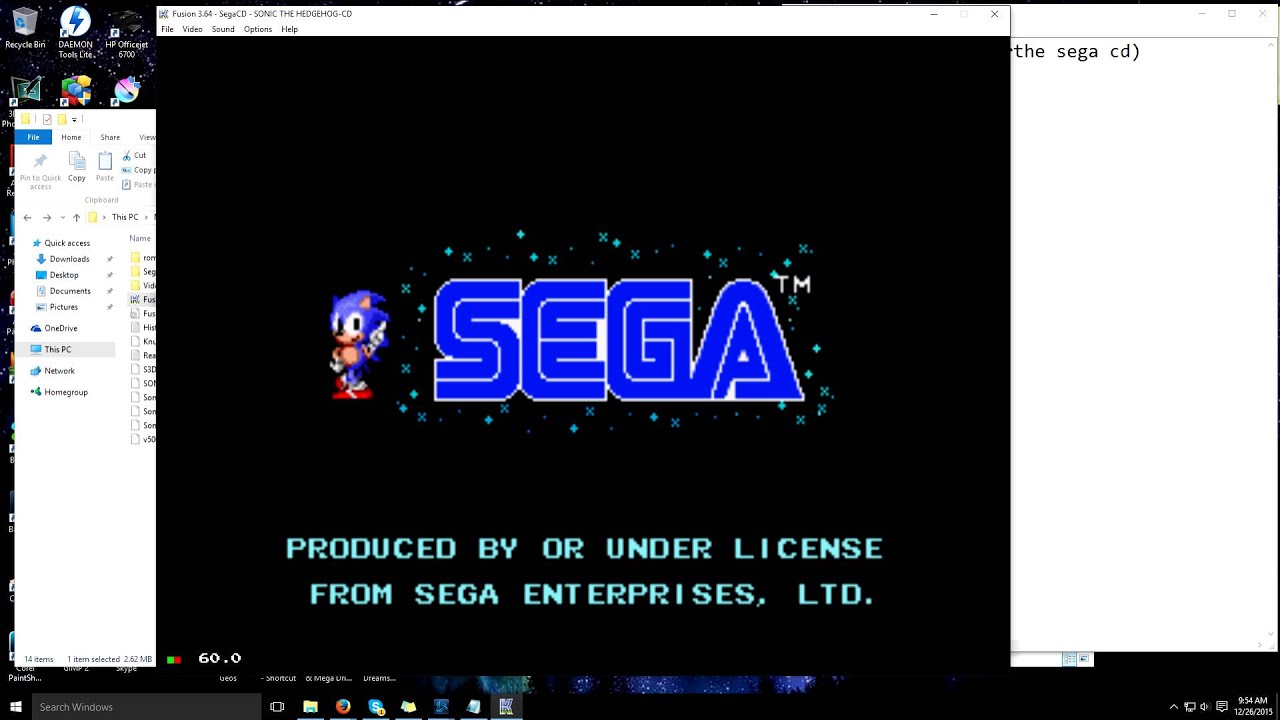The width and height of the screenshot is (1280, 720).
Task: Open the Options menu in Fusion
Action: click(257, 29)
